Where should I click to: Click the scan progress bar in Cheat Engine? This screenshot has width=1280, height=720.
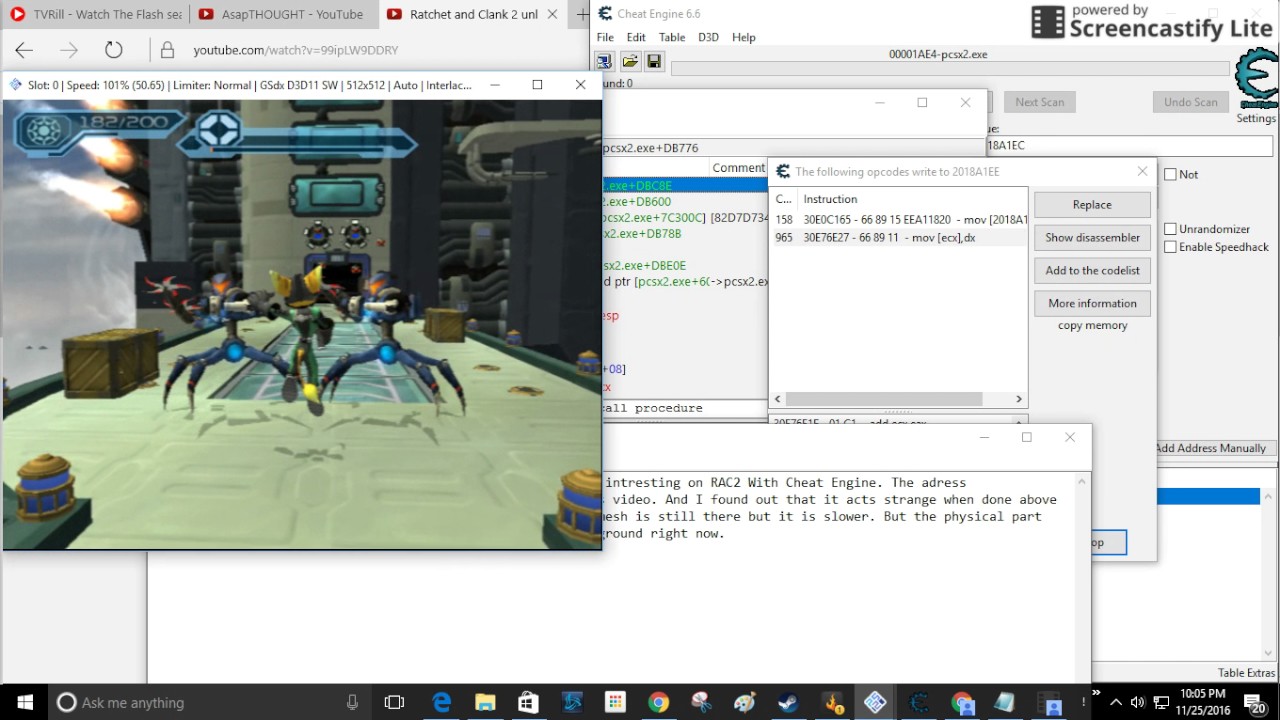tap(950, 69)
